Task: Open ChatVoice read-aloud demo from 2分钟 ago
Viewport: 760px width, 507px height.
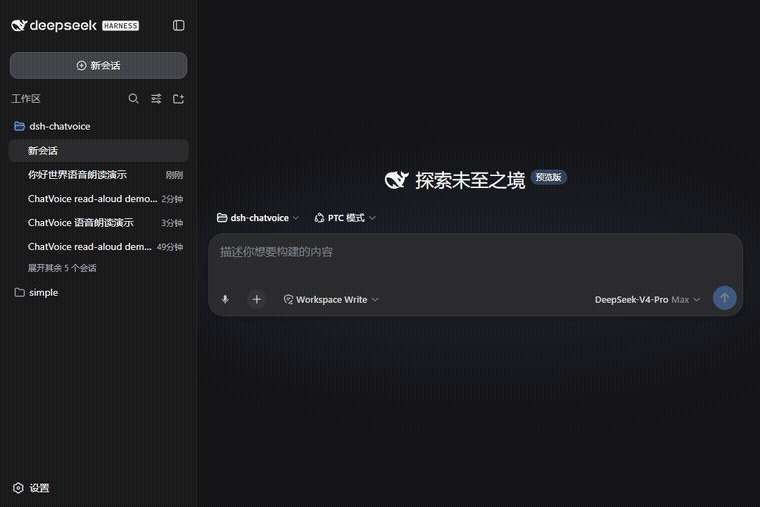Action: [98, 199]
